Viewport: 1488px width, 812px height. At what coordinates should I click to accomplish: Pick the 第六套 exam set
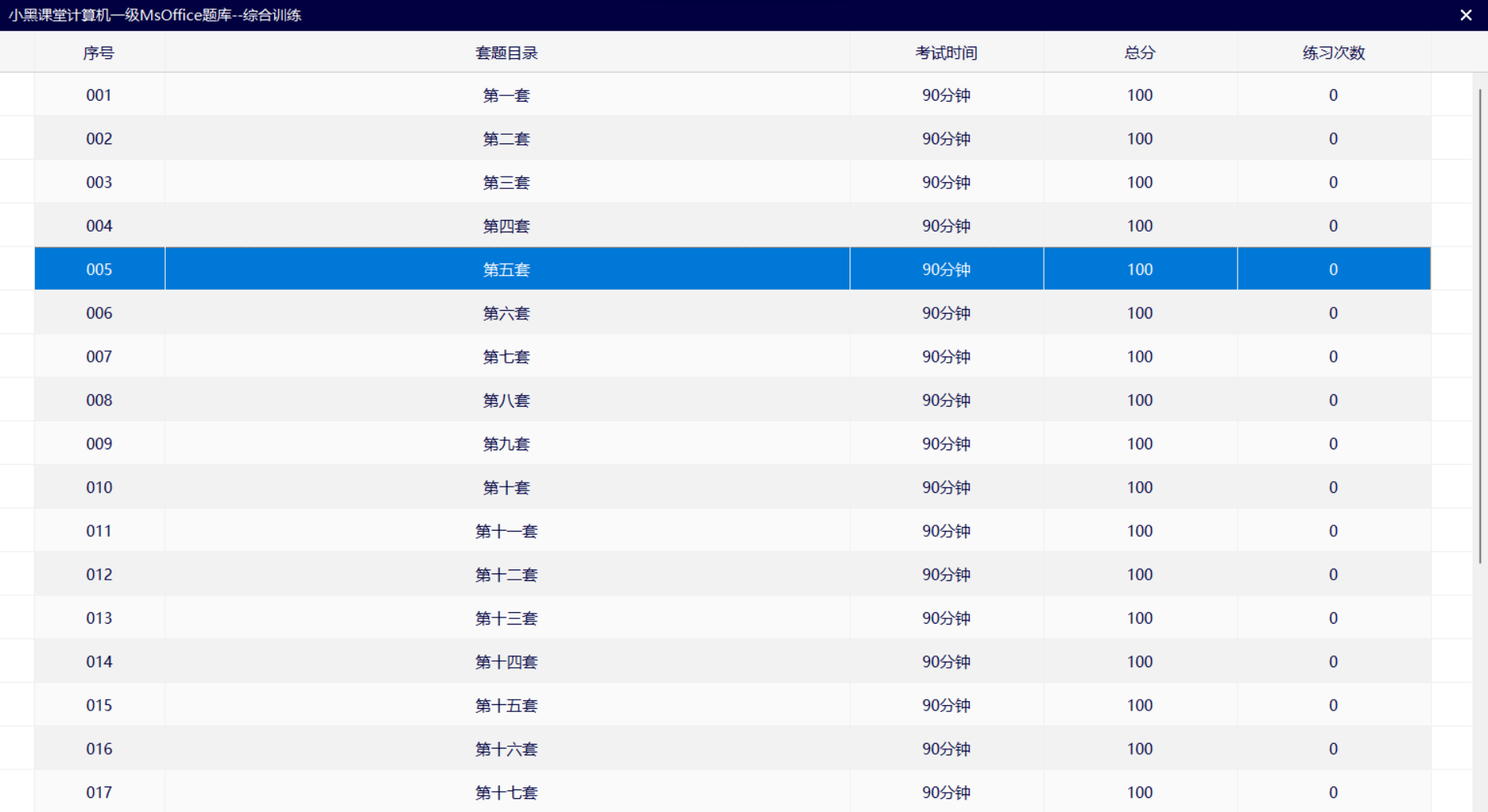point(506,313)
